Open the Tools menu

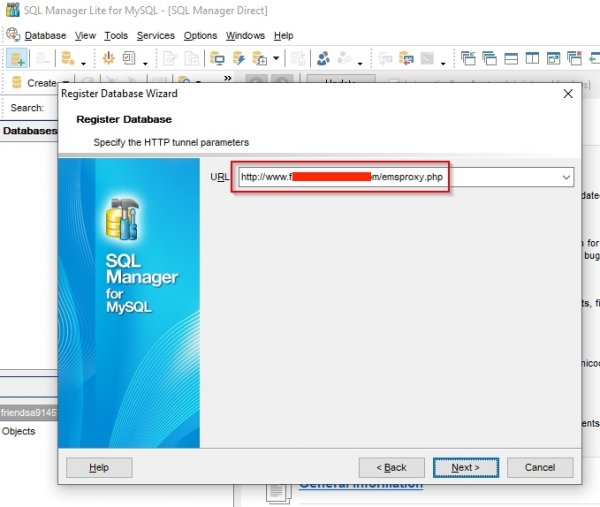click(x=116, y=36)
